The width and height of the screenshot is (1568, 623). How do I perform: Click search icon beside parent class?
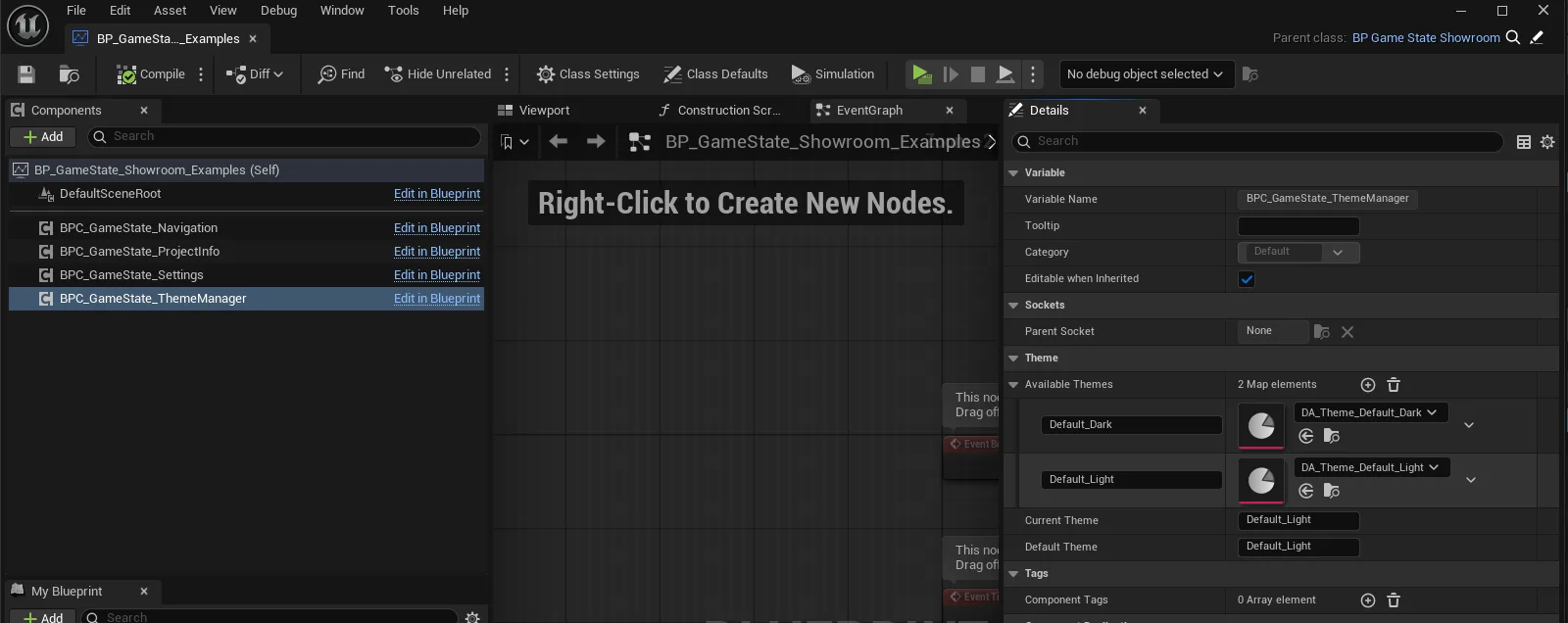tap(1513, 38)
